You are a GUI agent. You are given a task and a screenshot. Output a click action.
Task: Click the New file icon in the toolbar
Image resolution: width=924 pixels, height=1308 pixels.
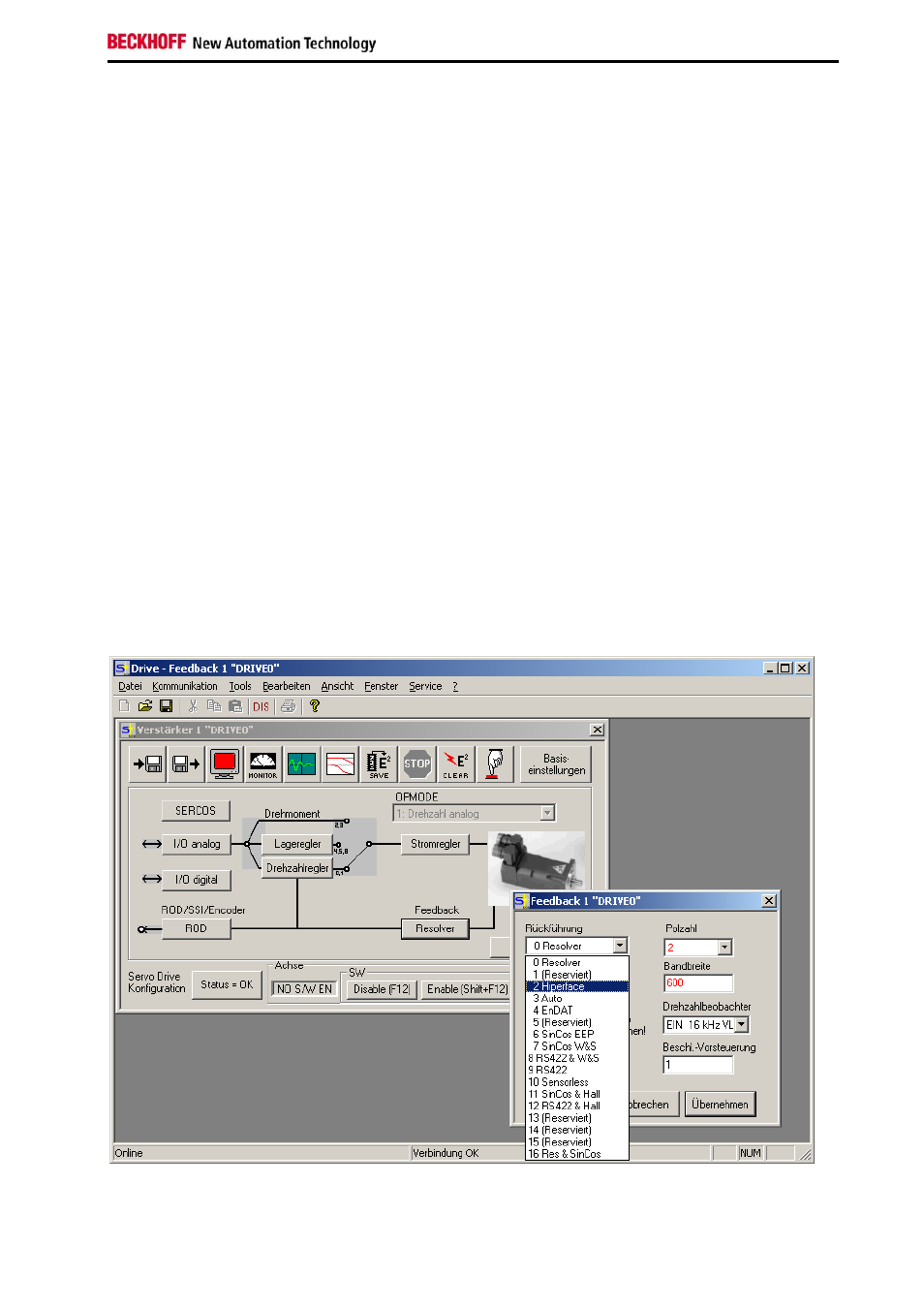pos(124,706)
